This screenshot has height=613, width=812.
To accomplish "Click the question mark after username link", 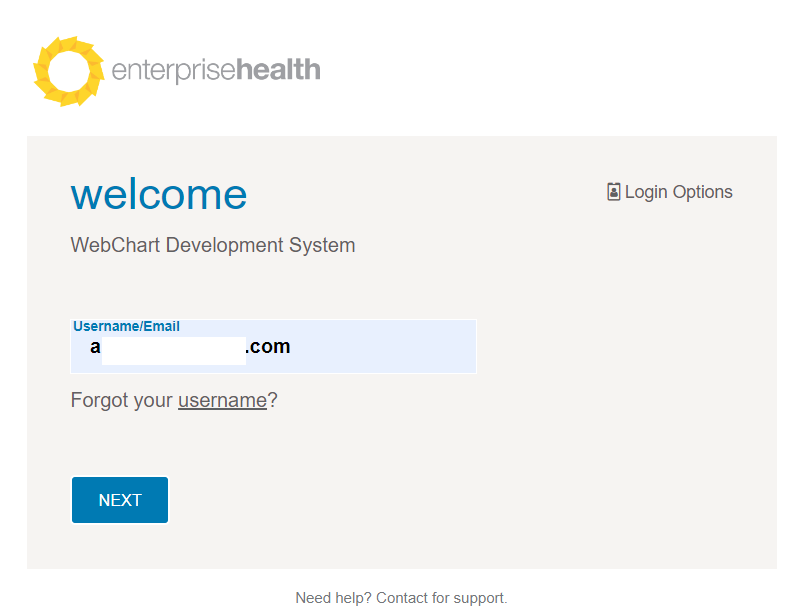I will pyautogui.click(x=272, y=400).
